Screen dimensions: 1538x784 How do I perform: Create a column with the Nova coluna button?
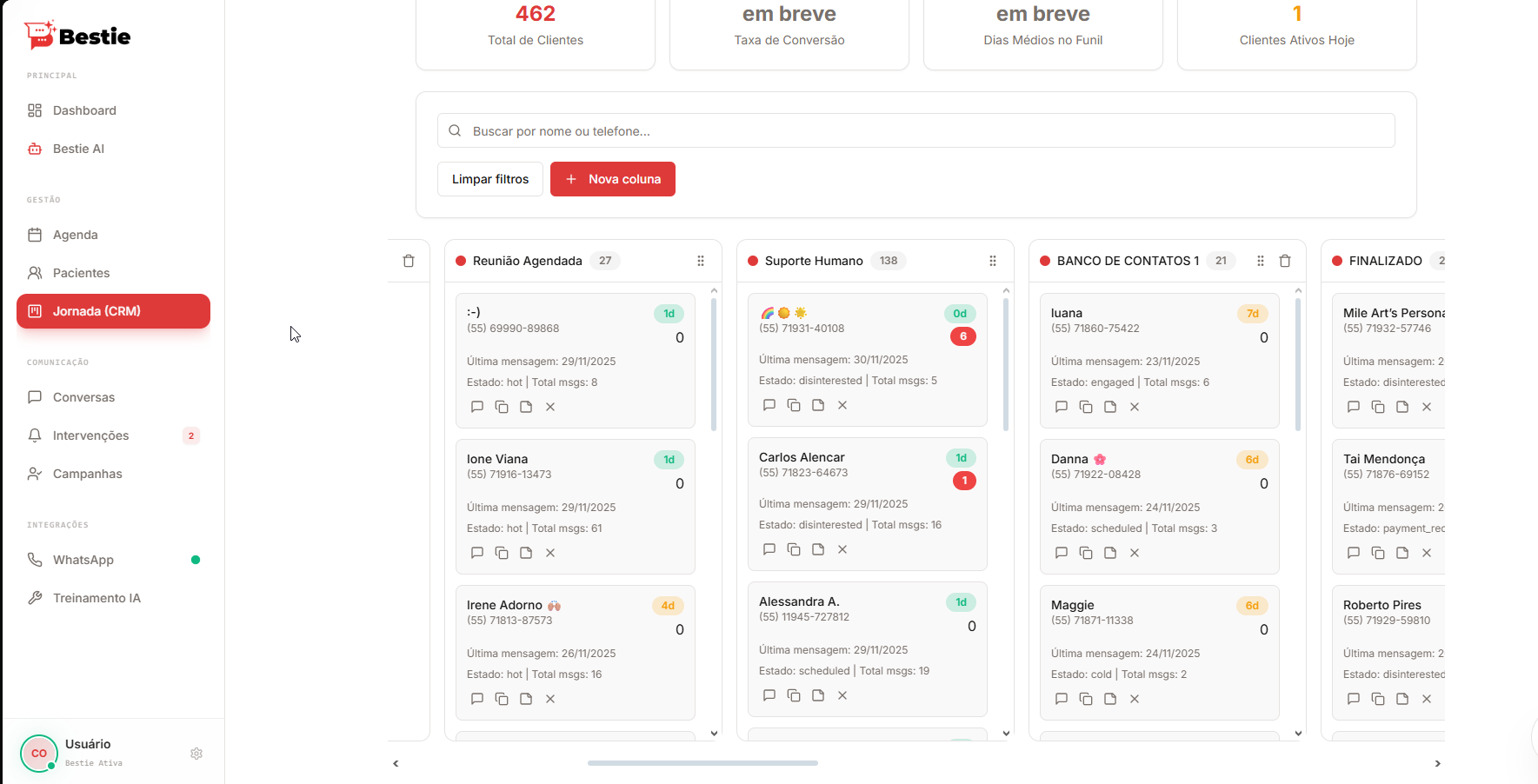coord(613,178)
